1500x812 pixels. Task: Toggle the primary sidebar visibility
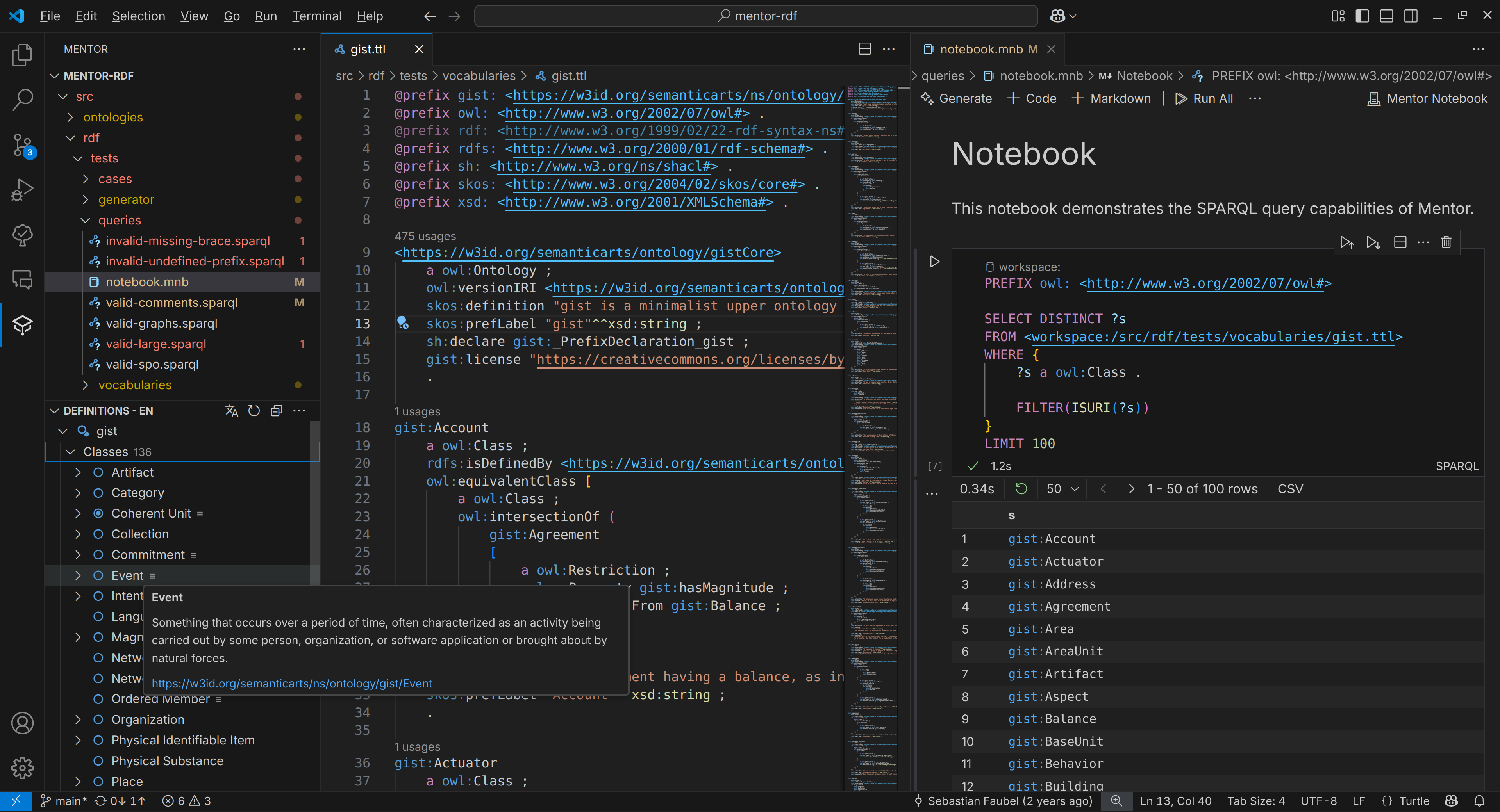coord(1362,16)
